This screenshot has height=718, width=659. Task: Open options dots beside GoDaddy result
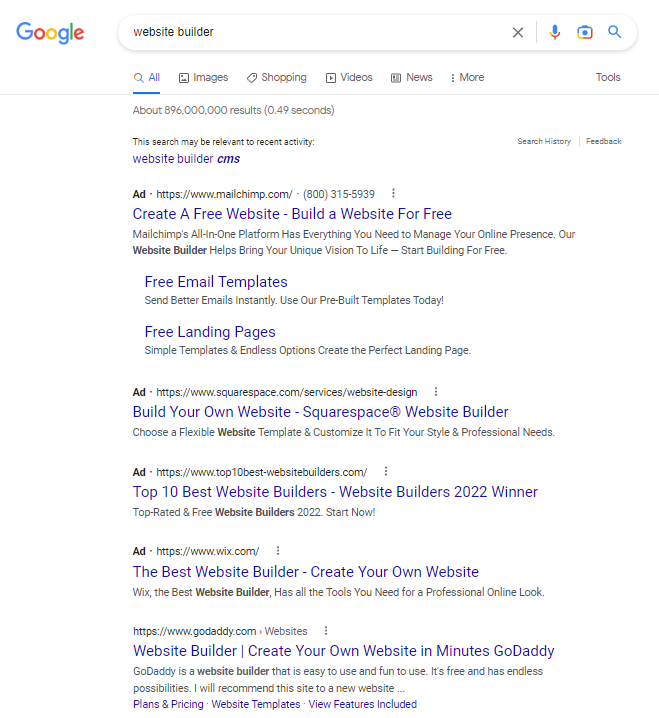tap(326, 631)
